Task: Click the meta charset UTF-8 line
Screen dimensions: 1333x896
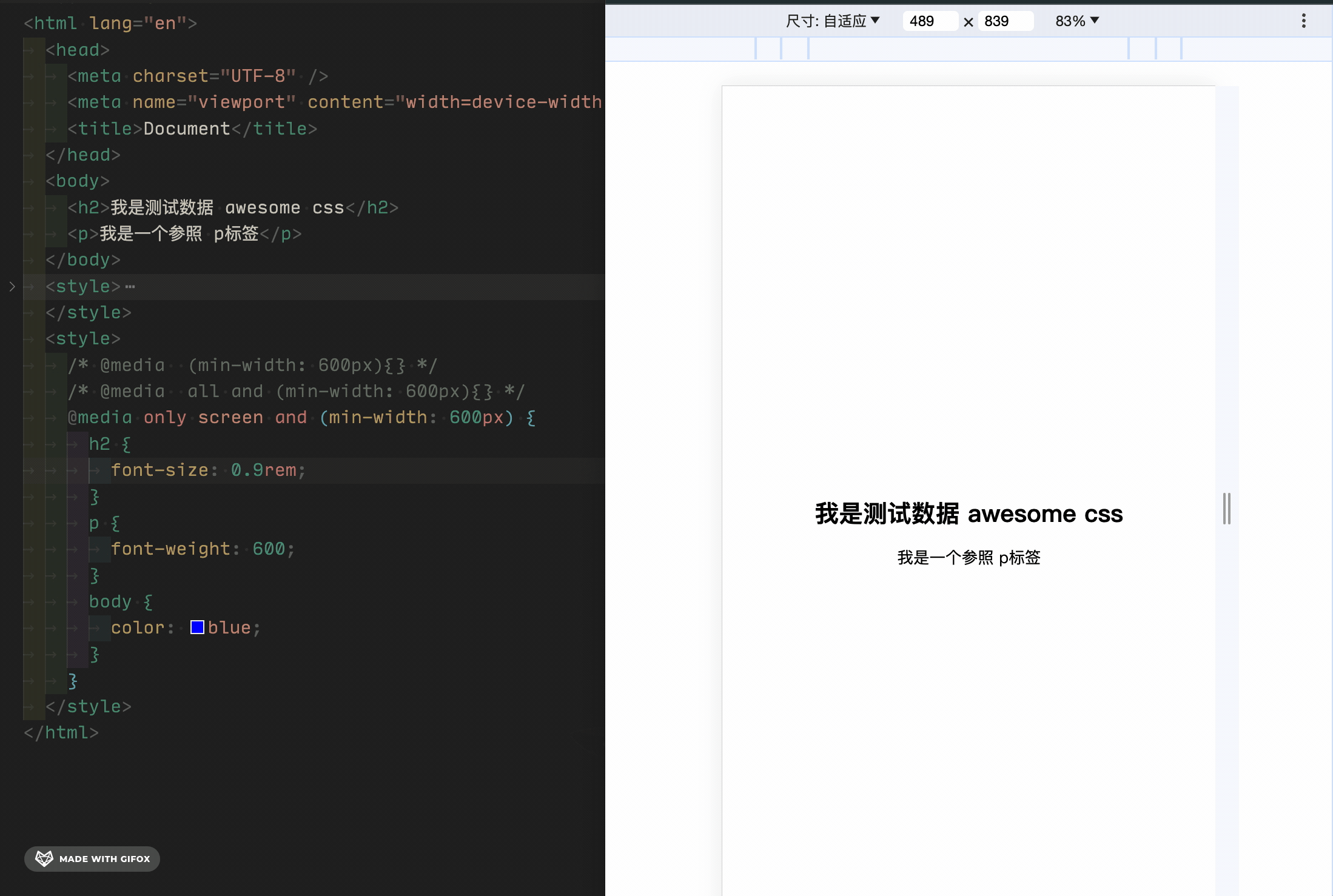Action: pos(198,76)
